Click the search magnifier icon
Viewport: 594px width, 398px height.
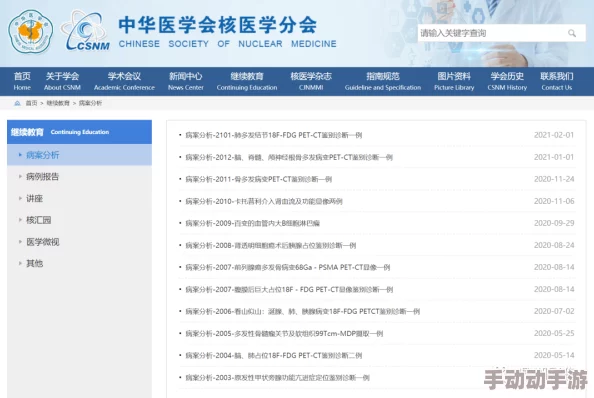coord(572,33)
